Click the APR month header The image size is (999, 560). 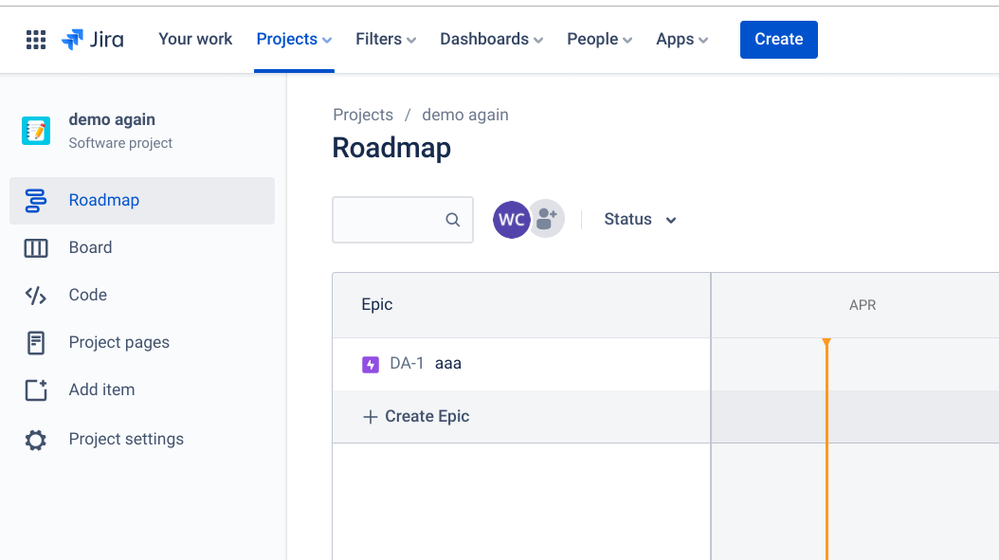862,305
